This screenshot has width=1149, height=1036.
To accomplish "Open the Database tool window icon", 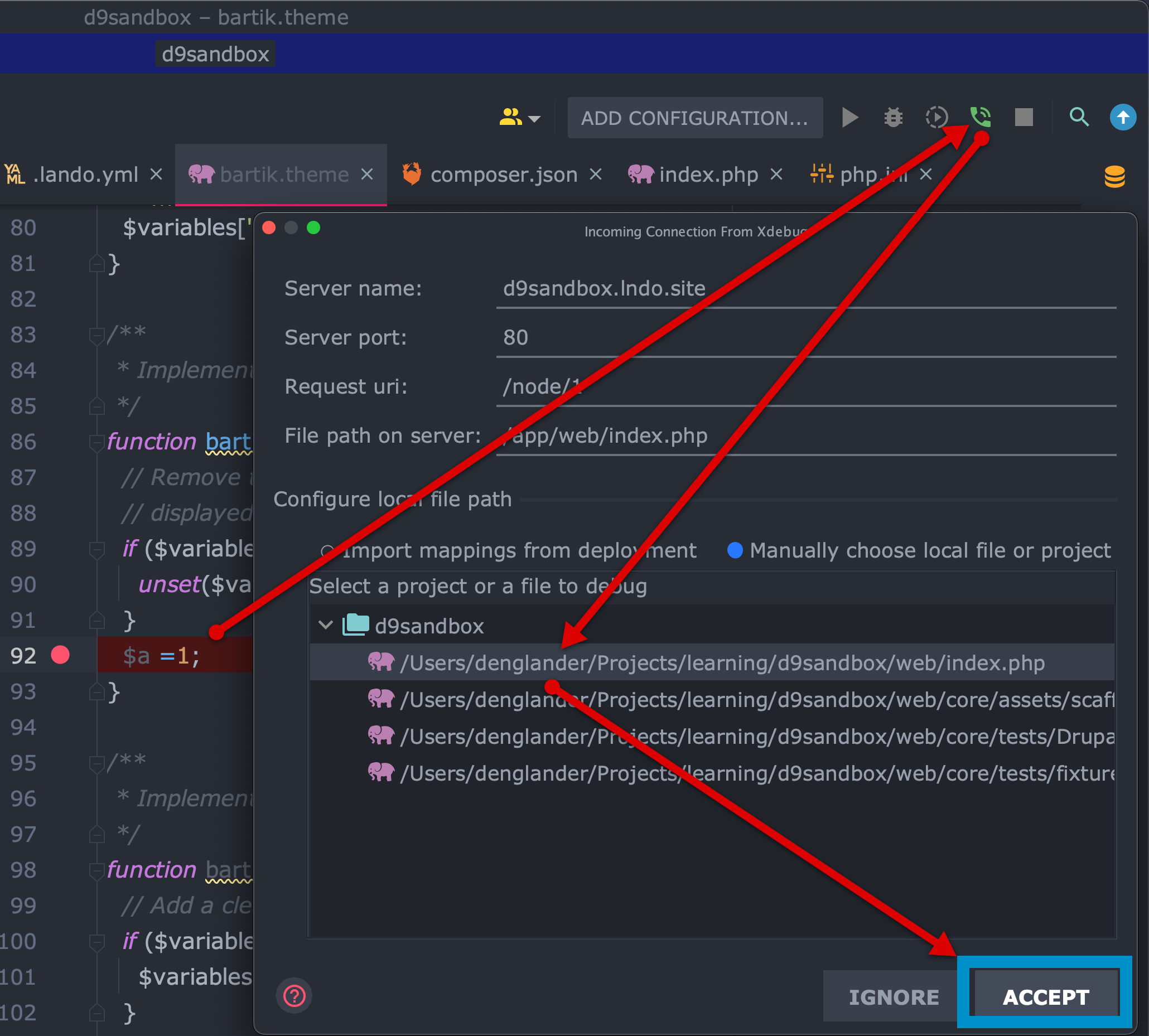I will click(1115, 176).
